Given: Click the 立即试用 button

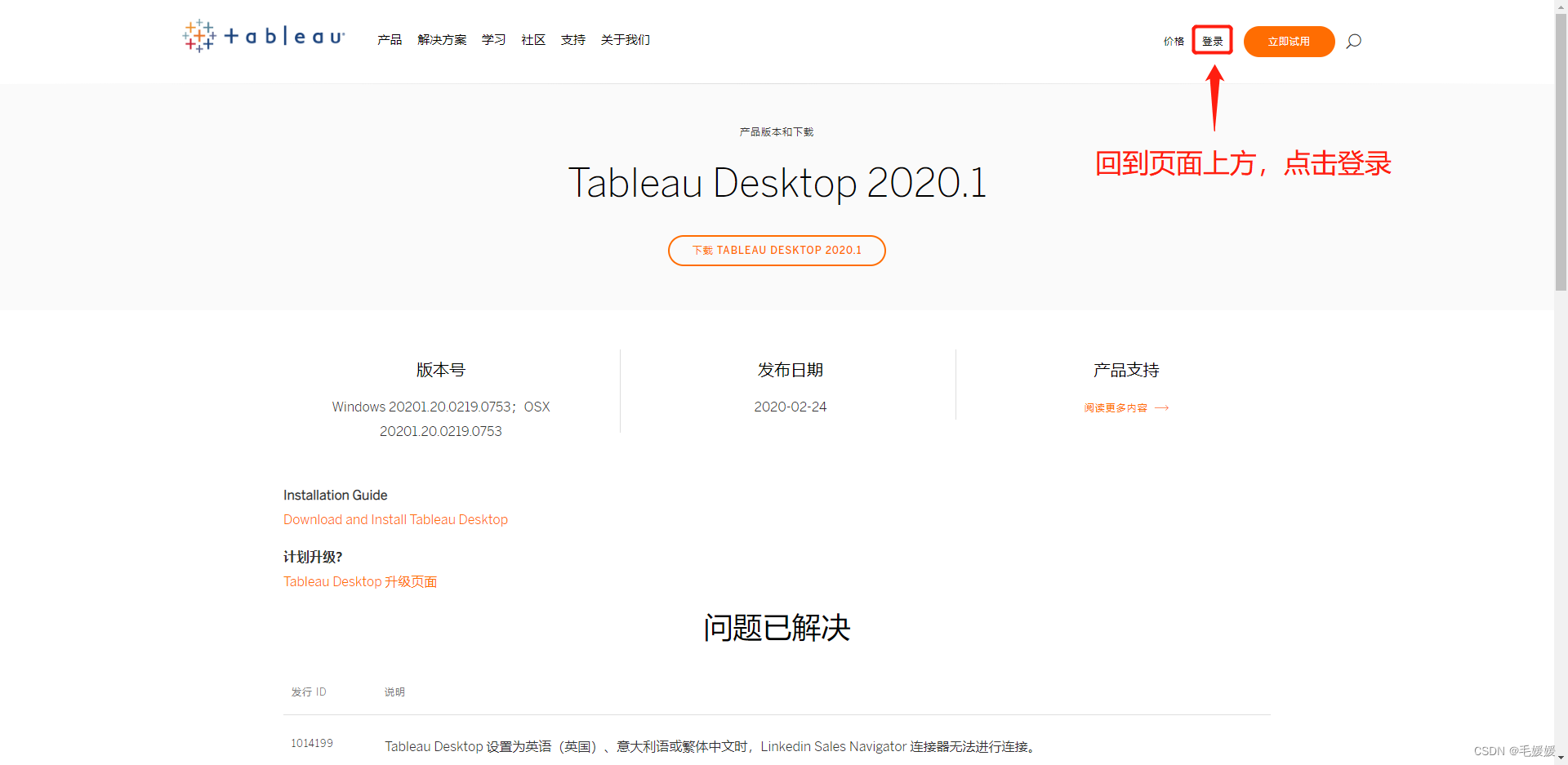Looking at the screenshot, I should 1289,42.
